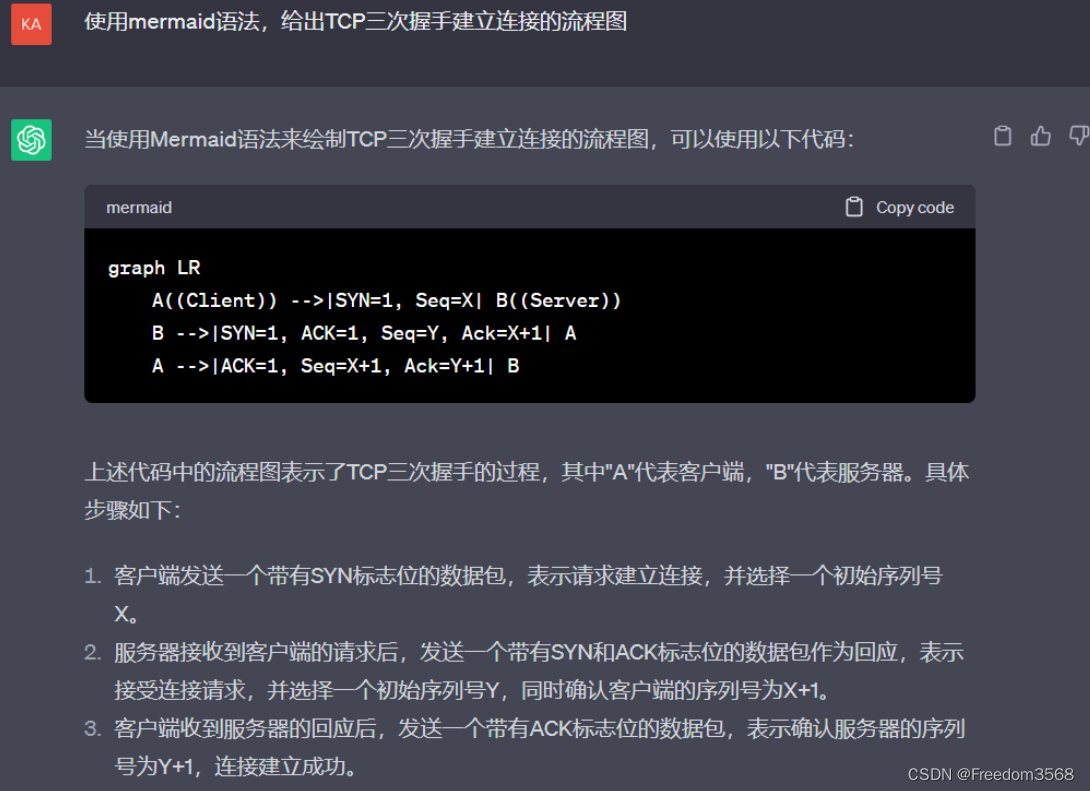The height and width of the screenshot is (791, 1090).
Task: Click the mermaid language label
Action: (139, 207)
